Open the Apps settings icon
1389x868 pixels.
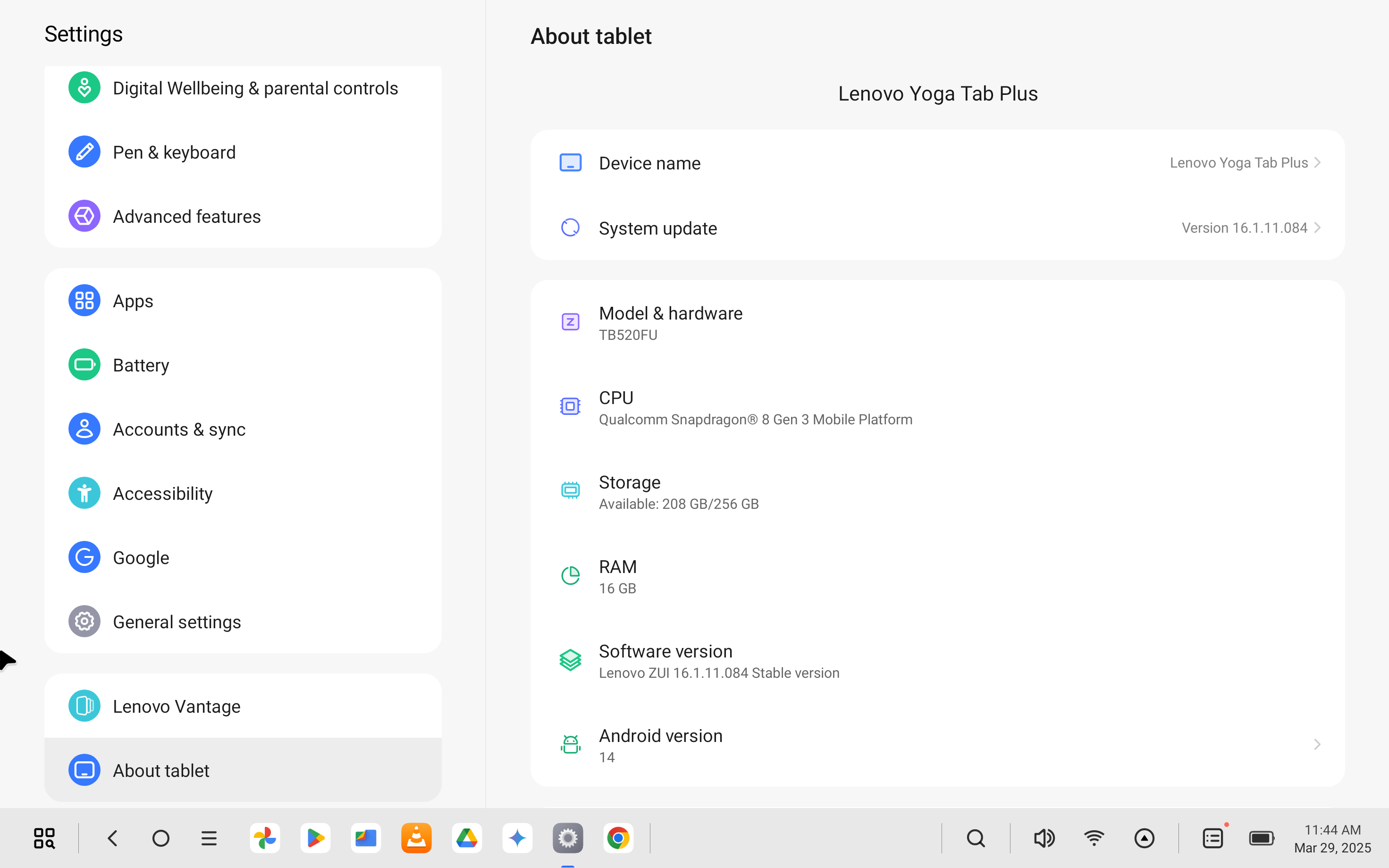tap(84, 300)
